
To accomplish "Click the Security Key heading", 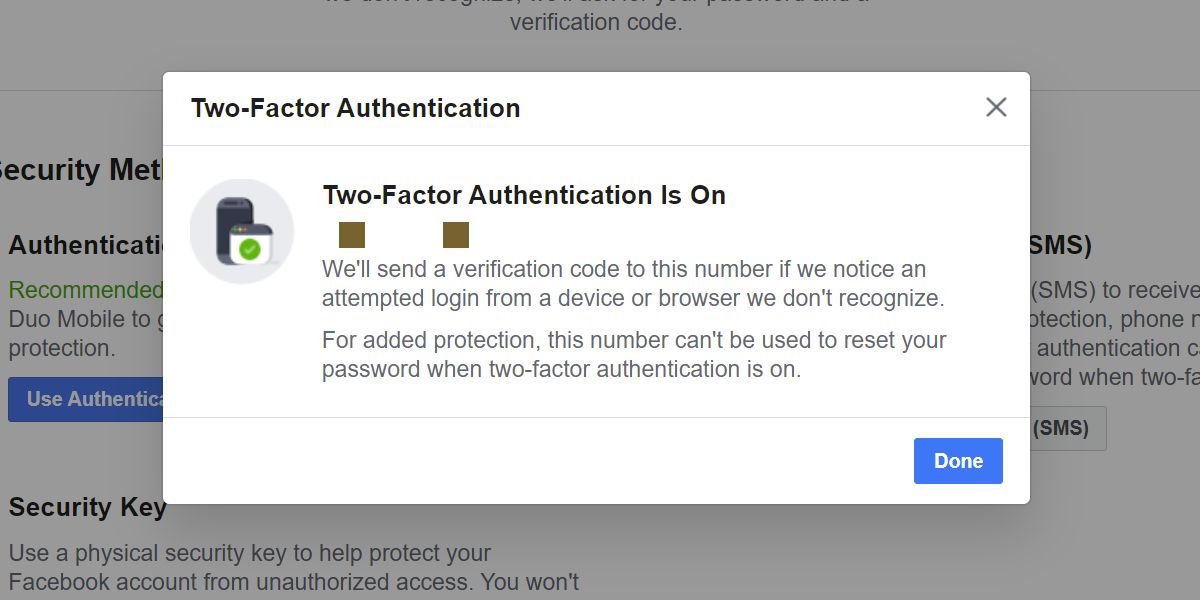I will coord(88,508).
